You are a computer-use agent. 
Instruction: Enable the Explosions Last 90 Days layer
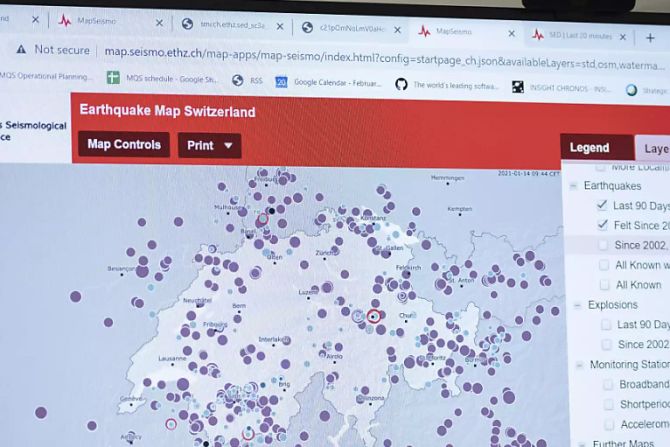(606, 324)
